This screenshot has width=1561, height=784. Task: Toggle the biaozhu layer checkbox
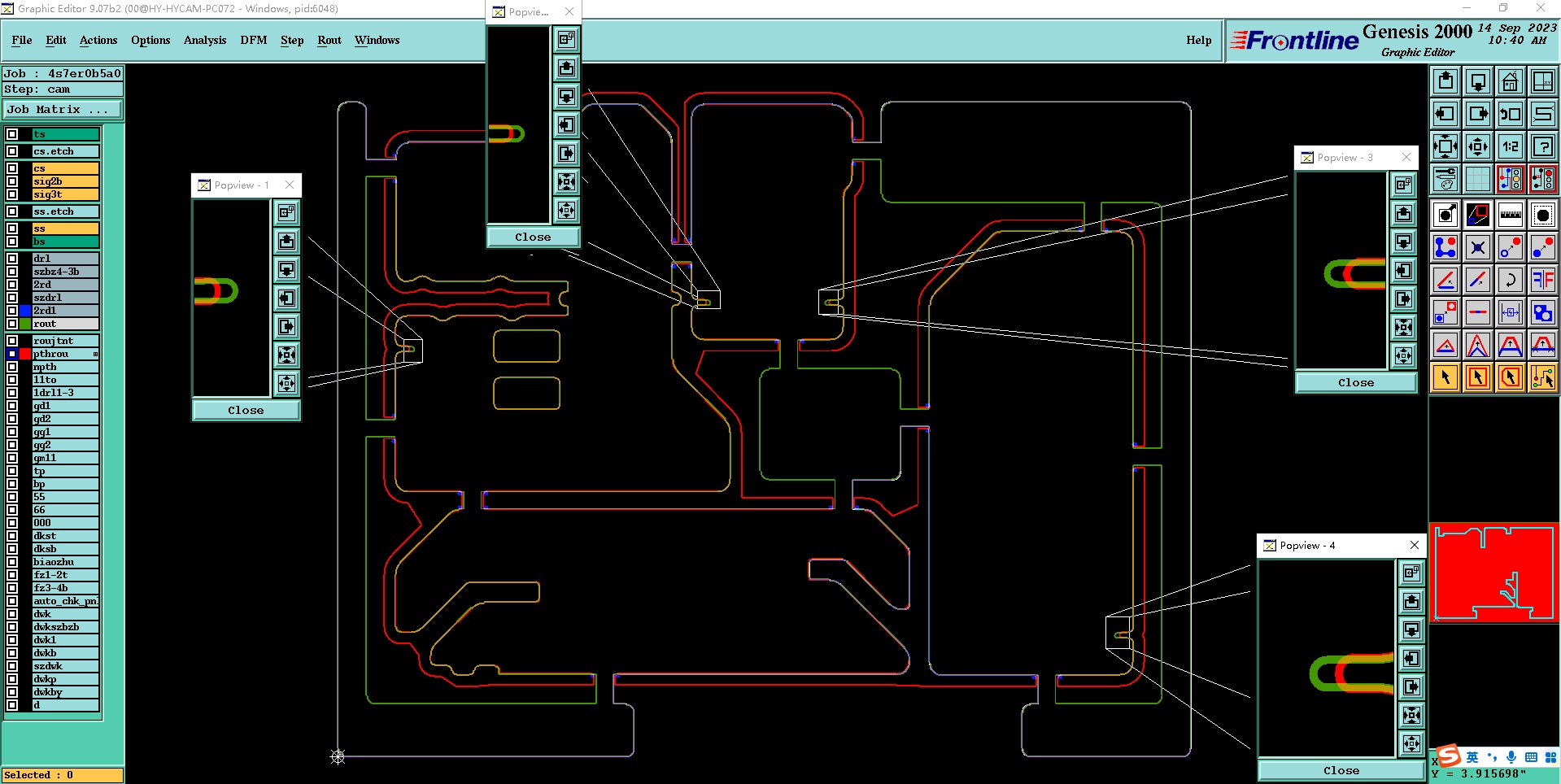tap(12, 562)
